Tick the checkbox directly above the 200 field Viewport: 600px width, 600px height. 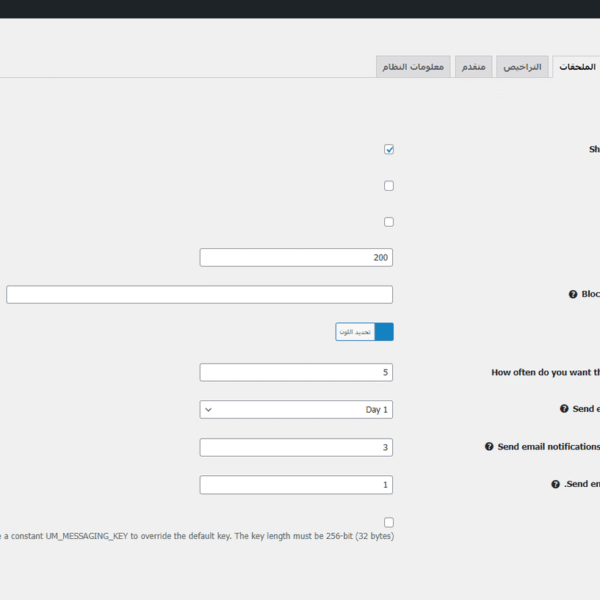[389, 222]
